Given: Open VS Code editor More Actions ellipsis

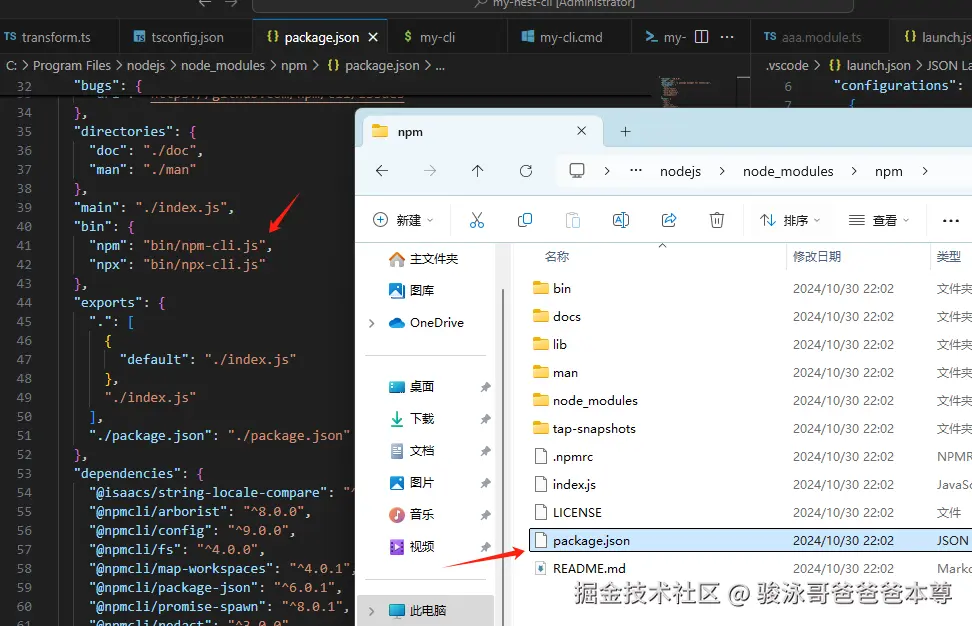Looking at the screenshot, I should [727, 37].
